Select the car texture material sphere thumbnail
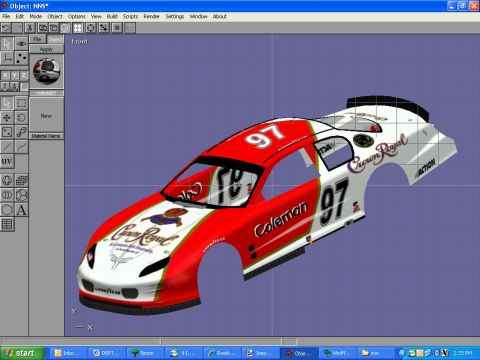Image resolution: width=480 pixels, height=360 pixels. click(x=46, y=71)
